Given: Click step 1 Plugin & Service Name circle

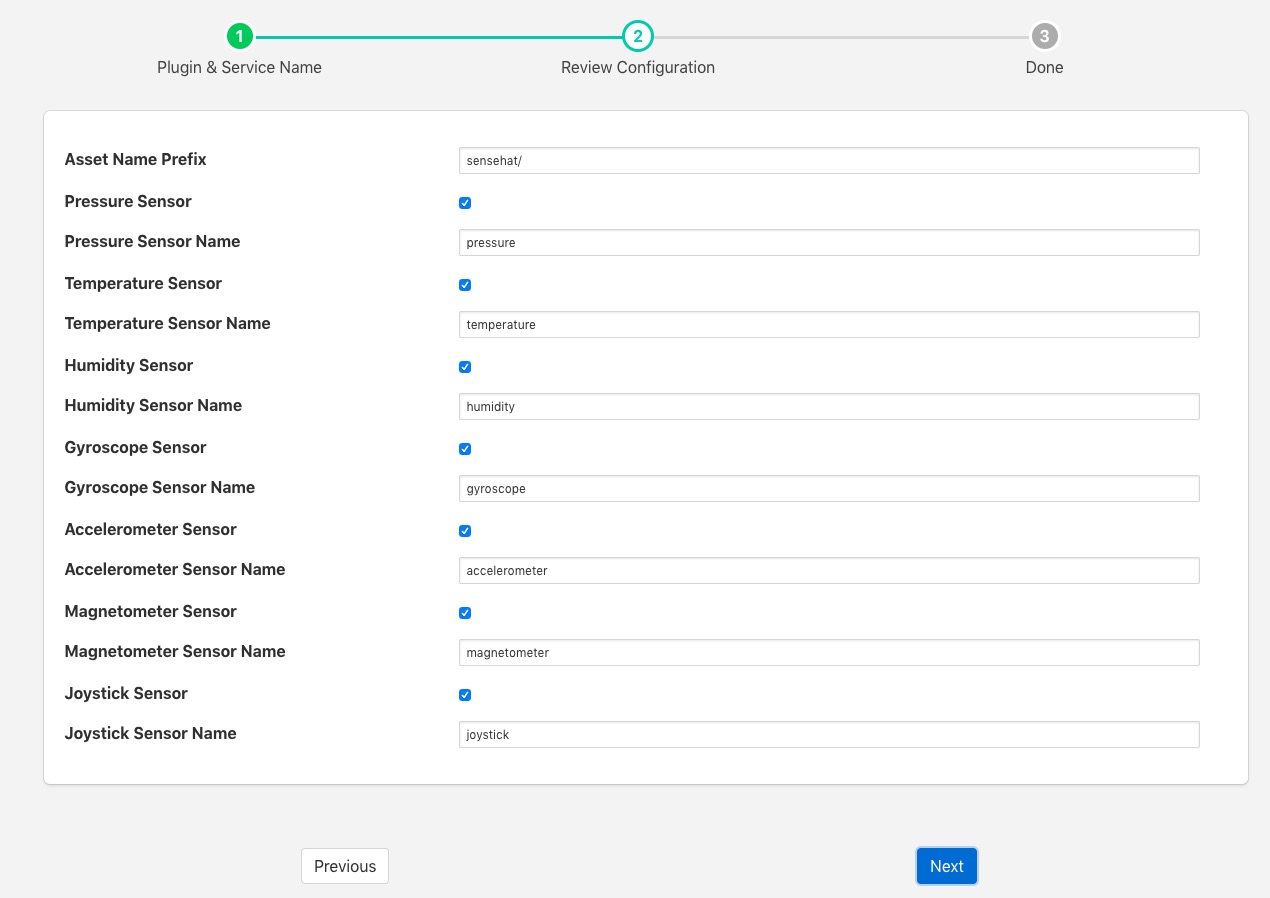Looking at the screenshot, I should pos(239,37).
